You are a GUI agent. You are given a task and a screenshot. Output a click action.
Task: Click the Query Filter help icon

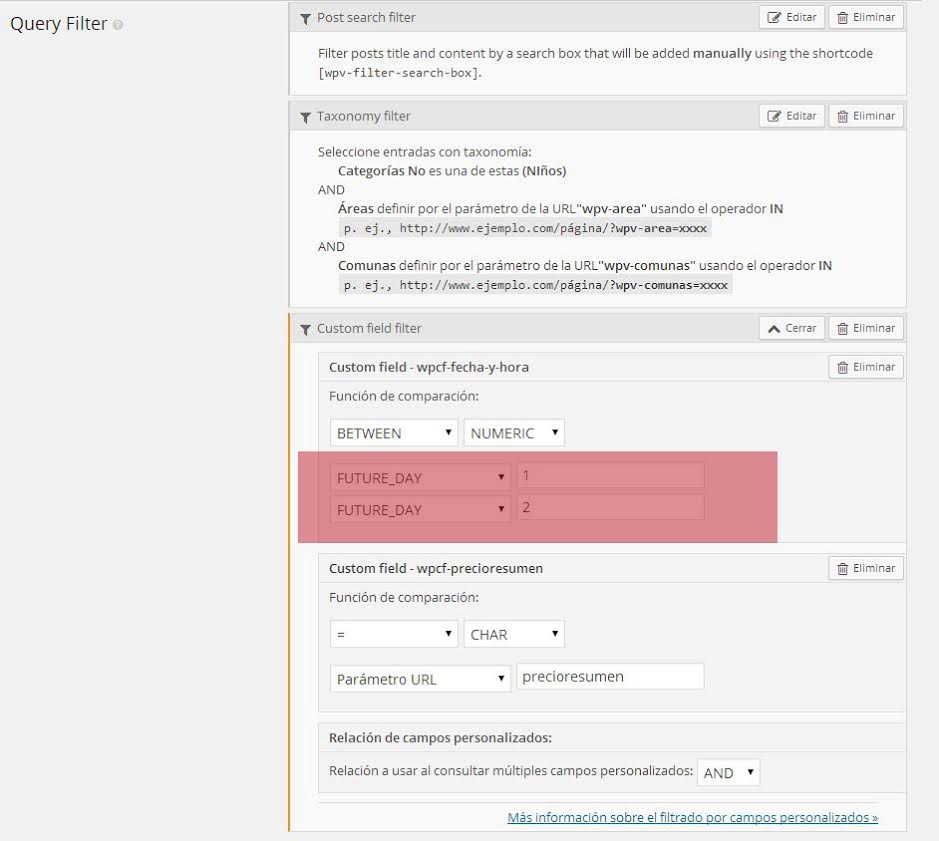[x=118, y=25]
